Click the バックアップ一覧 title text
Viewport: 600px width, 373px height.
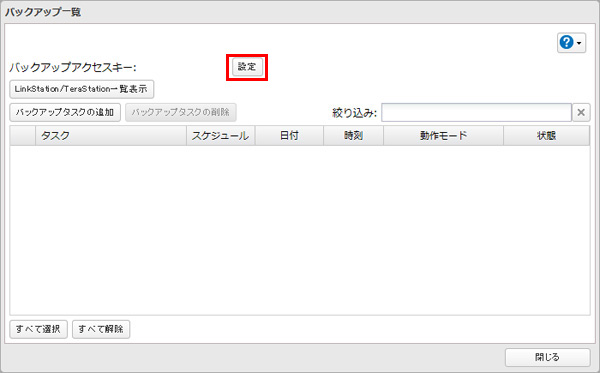click(x=43, y=12)
